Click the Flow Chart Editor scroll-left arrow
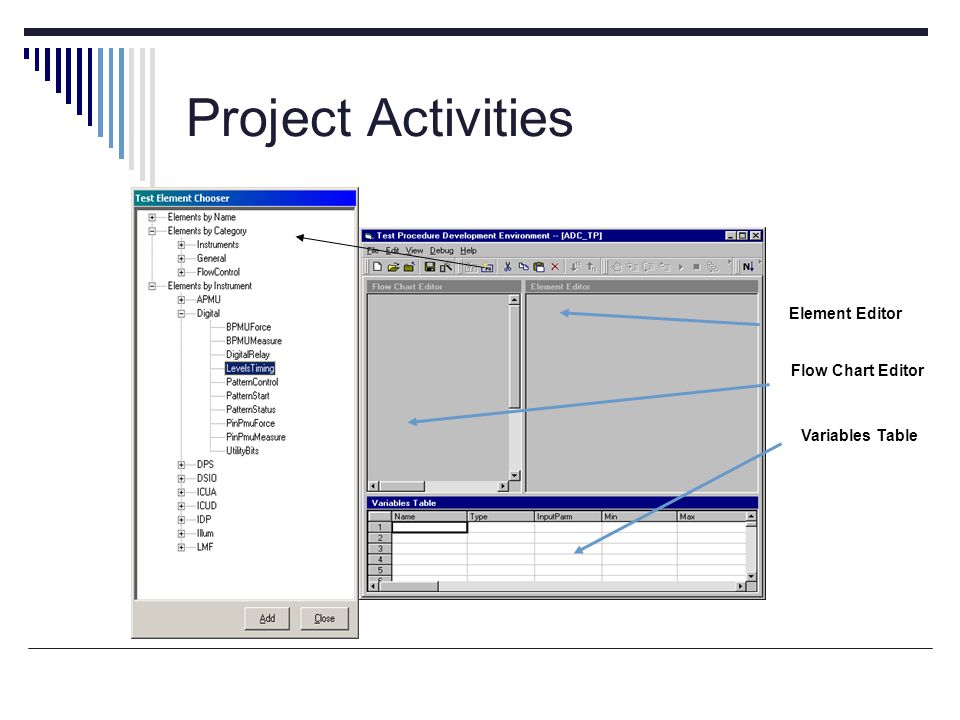 coord(374,486)
